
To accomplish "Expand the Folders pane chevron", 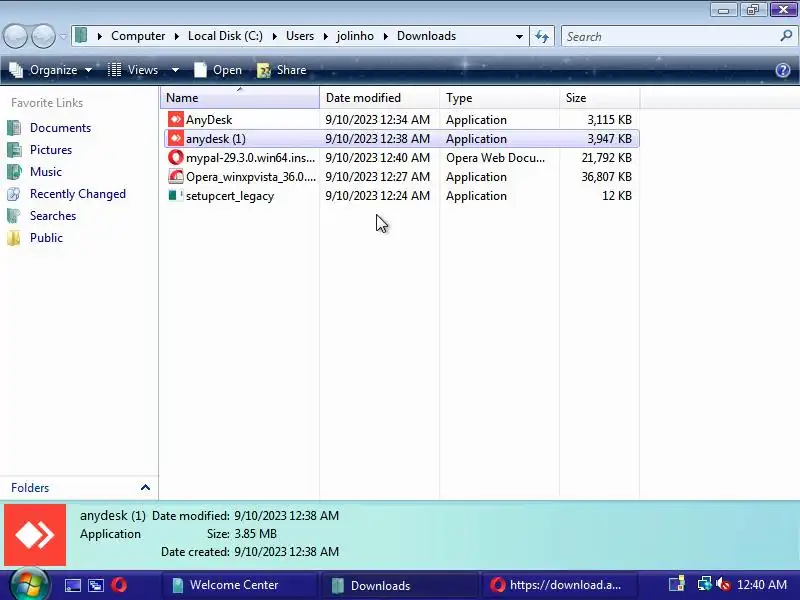I will pos(145,487).
